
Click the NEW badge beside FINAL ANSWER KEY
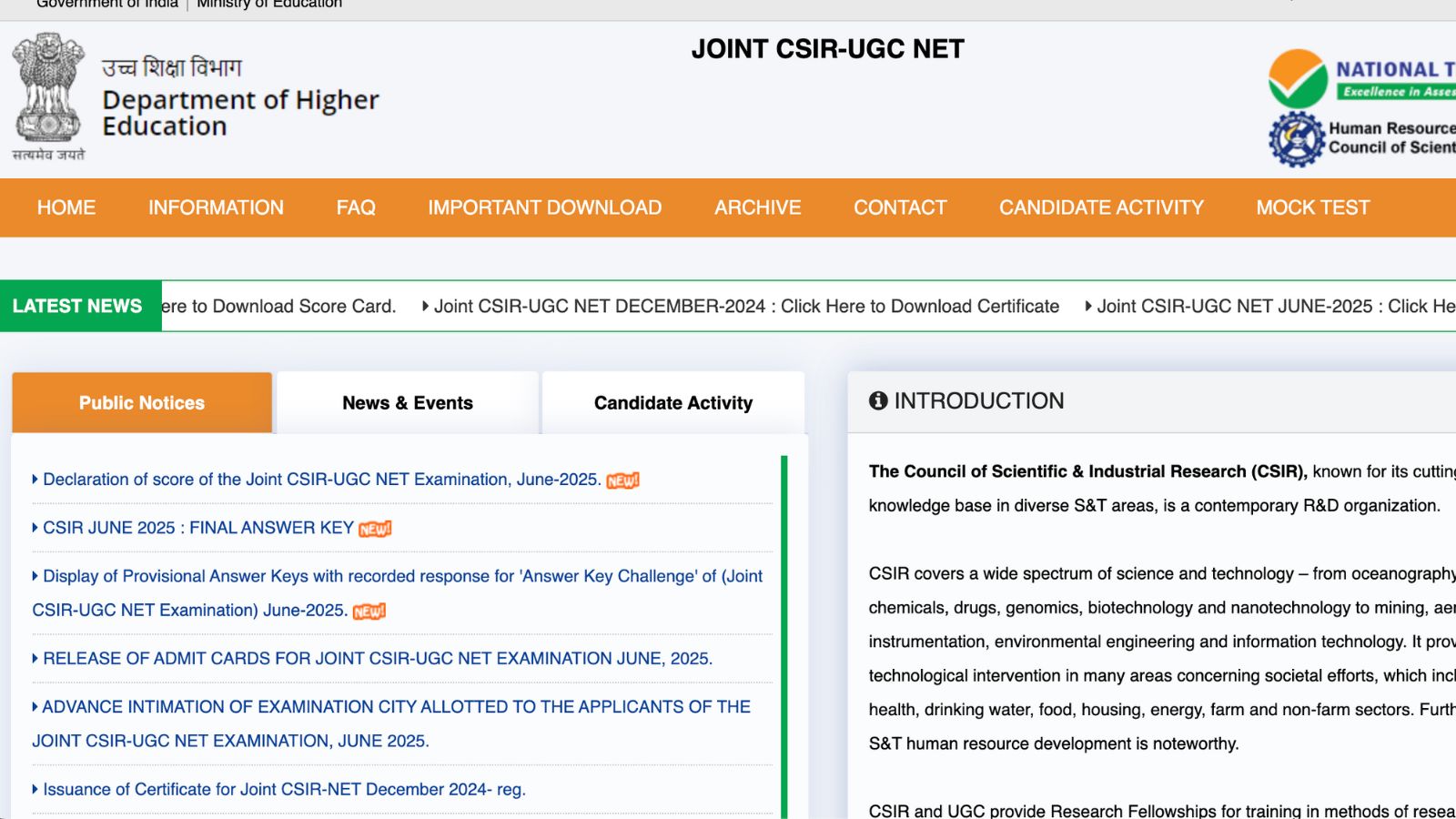(375, 529)
